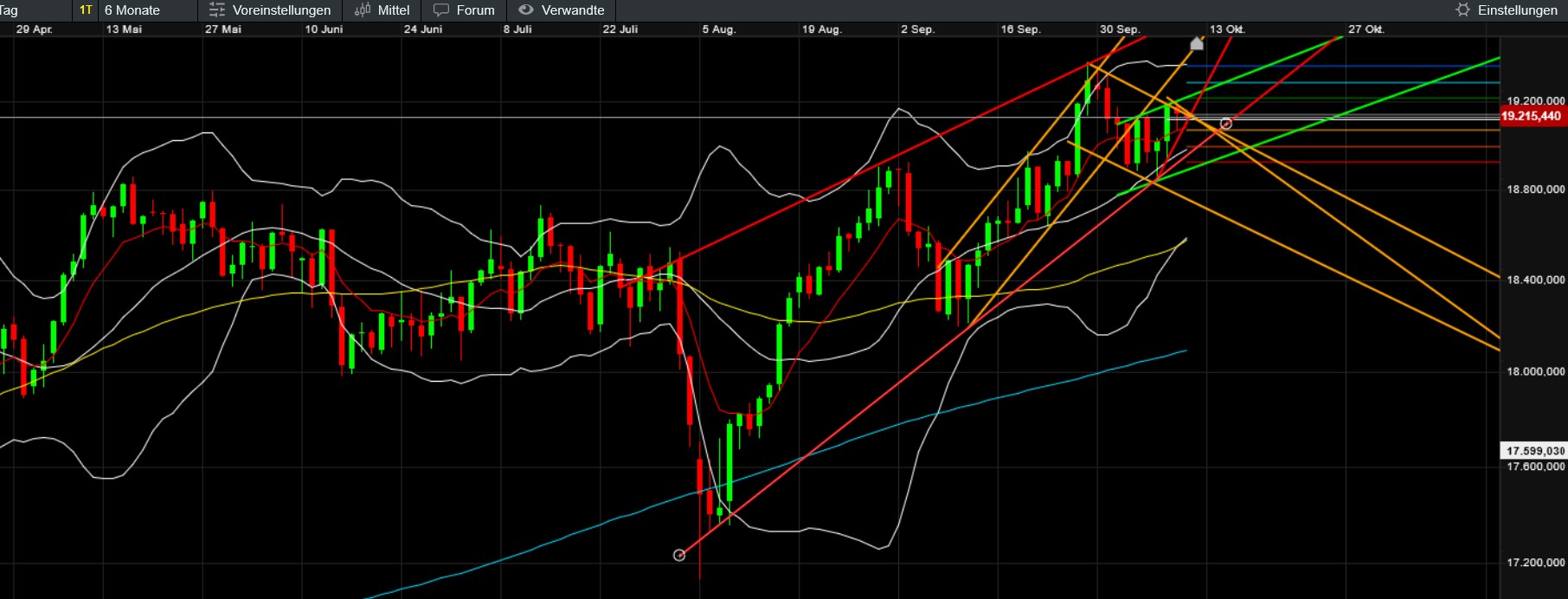
Task: Select trendline anchor circle near August low
Action: (679, 555)
